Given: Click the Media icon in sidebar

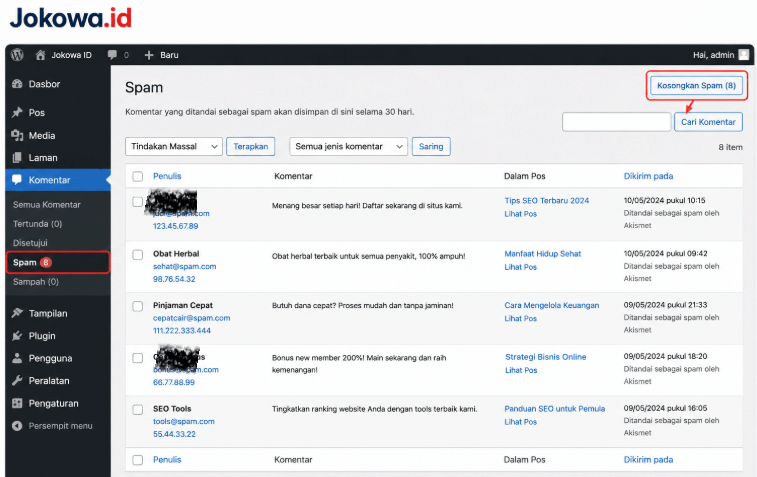Looking at the screenshot, I should [17, 136].
